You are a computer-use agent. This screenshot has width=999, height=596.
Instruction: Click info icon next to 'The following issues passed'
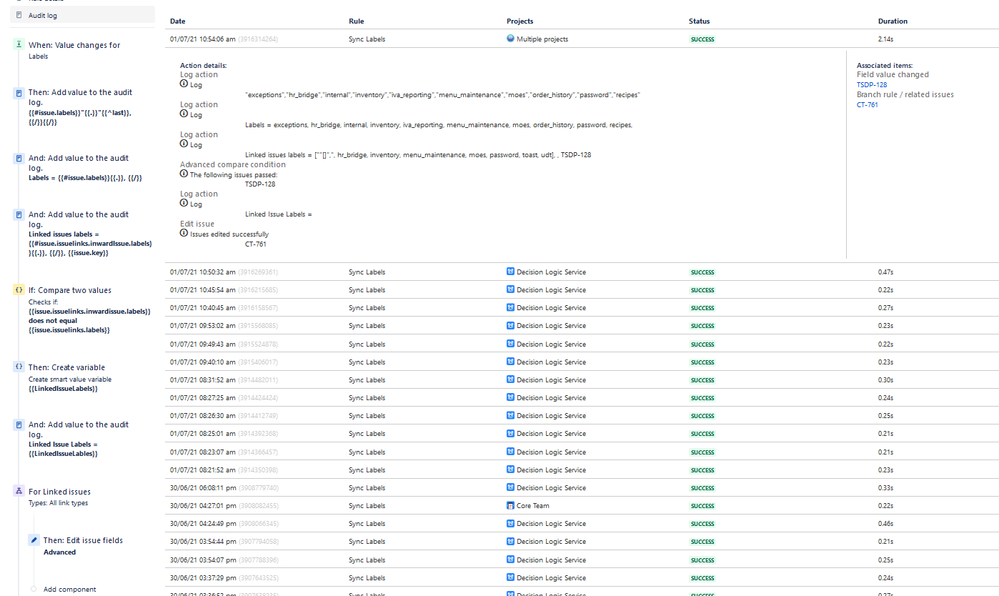pyautogui.click(x=183, y=173)
